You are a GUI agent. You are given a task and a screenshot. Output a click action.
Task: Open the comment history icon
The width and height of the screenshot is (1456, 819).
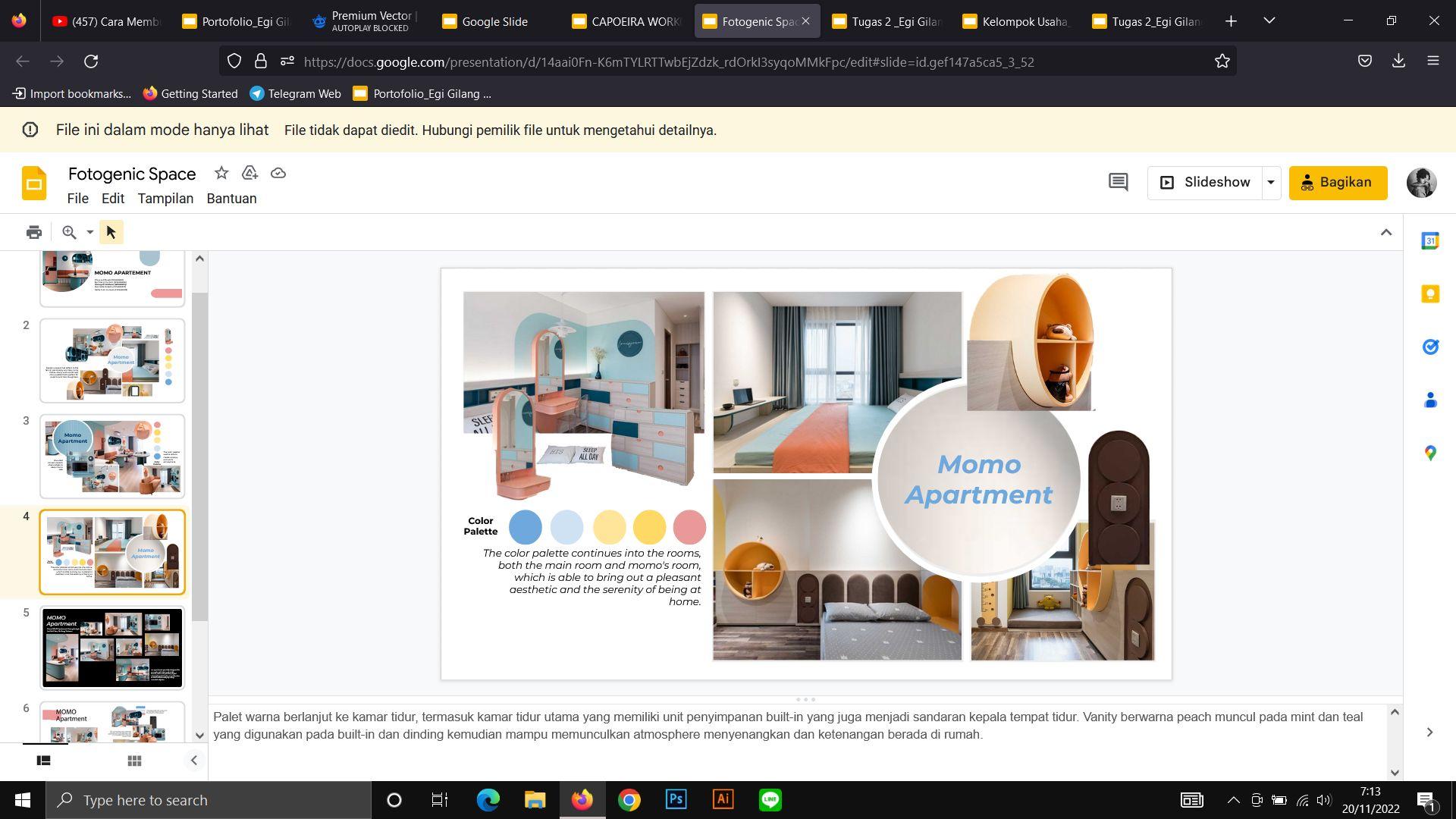pos(1118,182)
